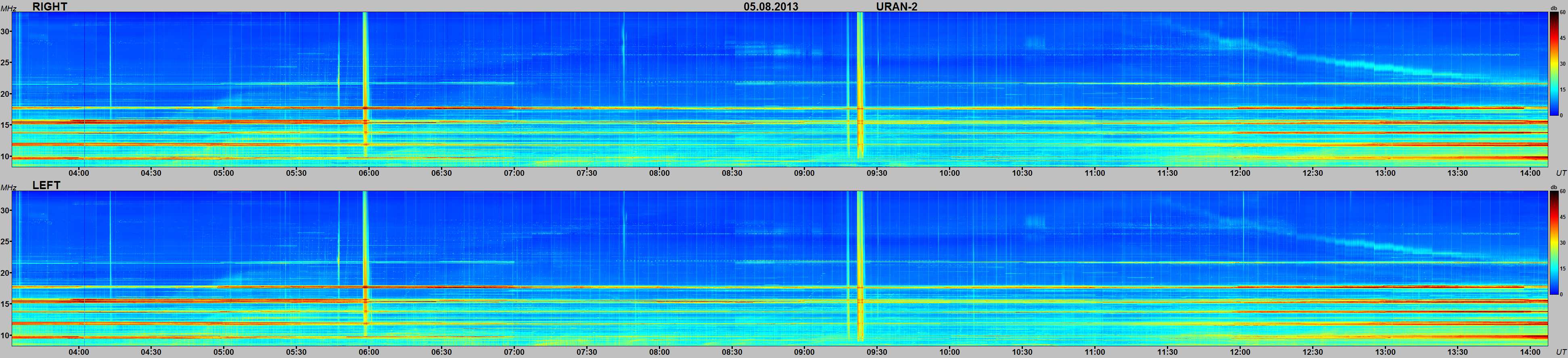Click the 09:30 time tick under RIGHT panel
The width and height of the screenshot is (1568, 358).
877,173
